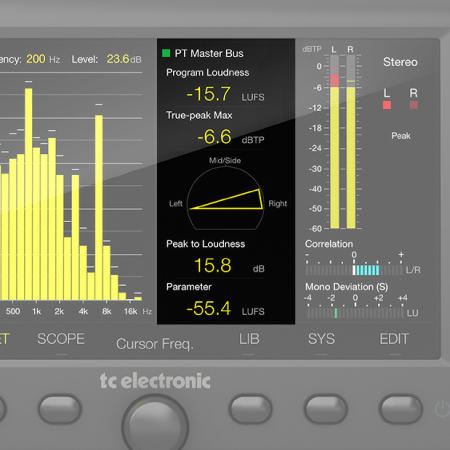Screen dimensions: 450x450
Task: Turn the round encoder knob
Action: tap(155, 423)
